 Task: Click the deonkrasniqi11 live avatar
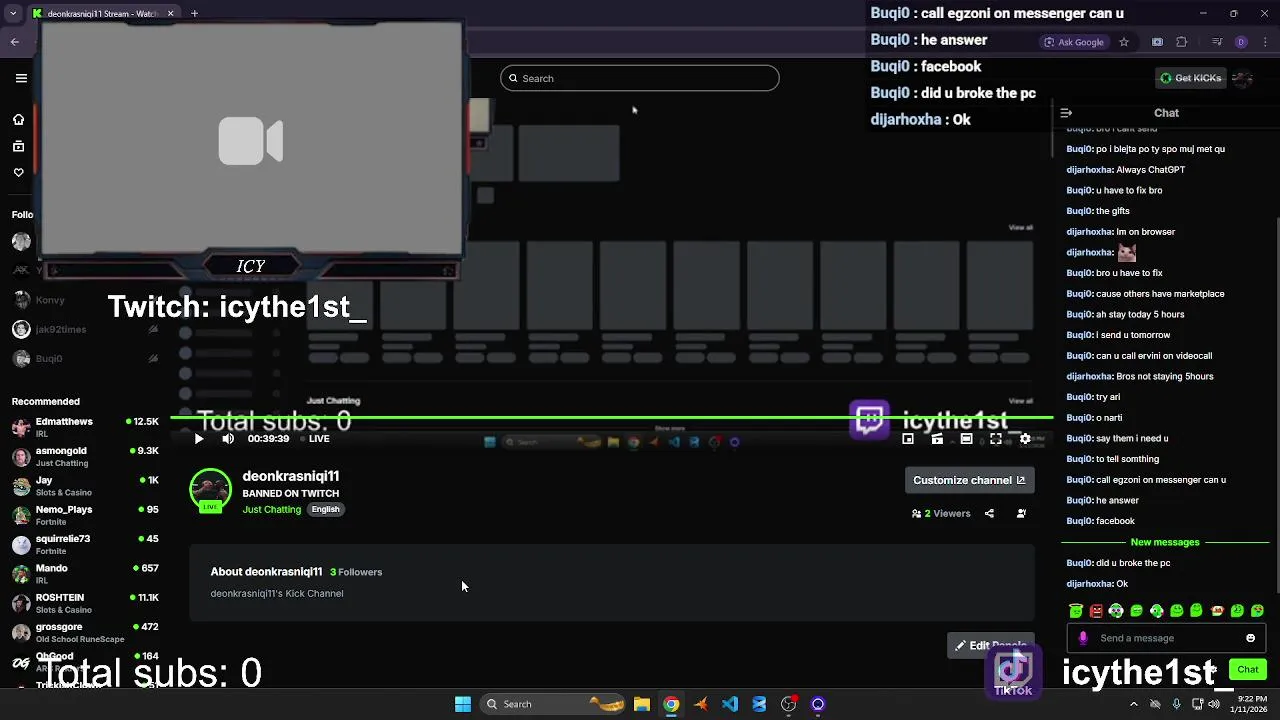(210, 490)
